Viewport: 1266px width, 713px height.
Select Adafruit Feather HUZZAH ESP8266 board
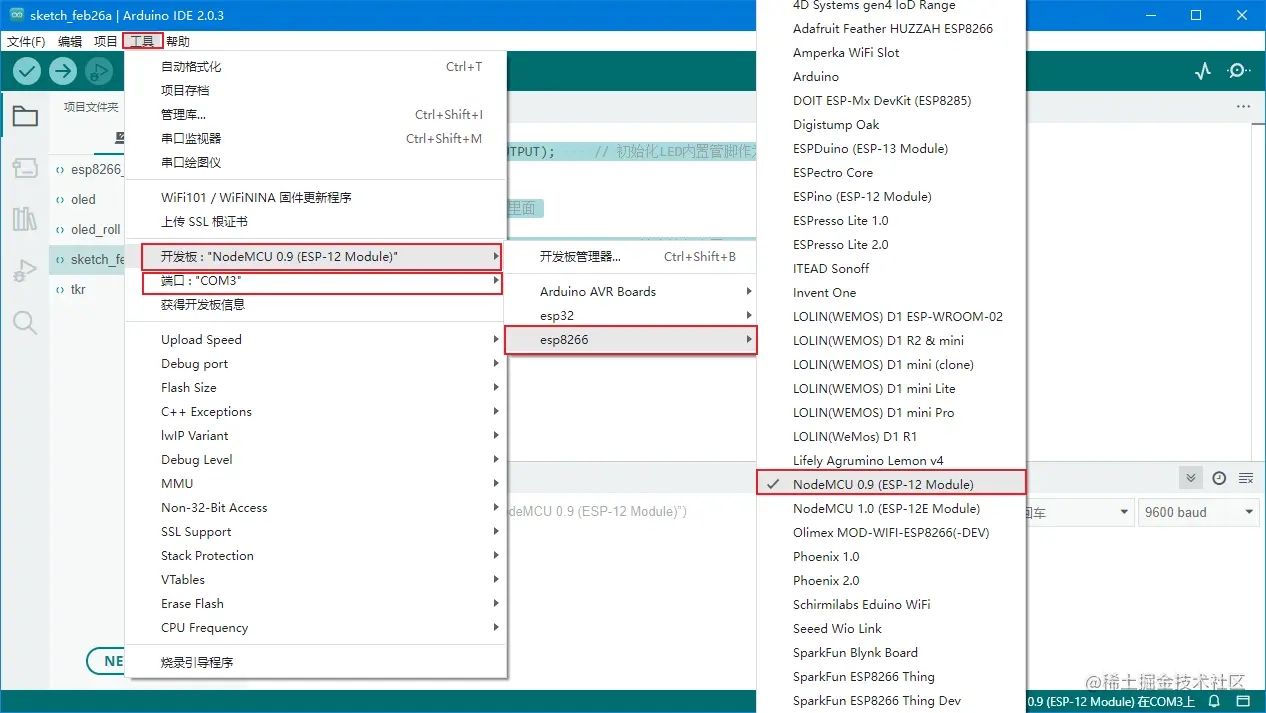coord(892,28)
